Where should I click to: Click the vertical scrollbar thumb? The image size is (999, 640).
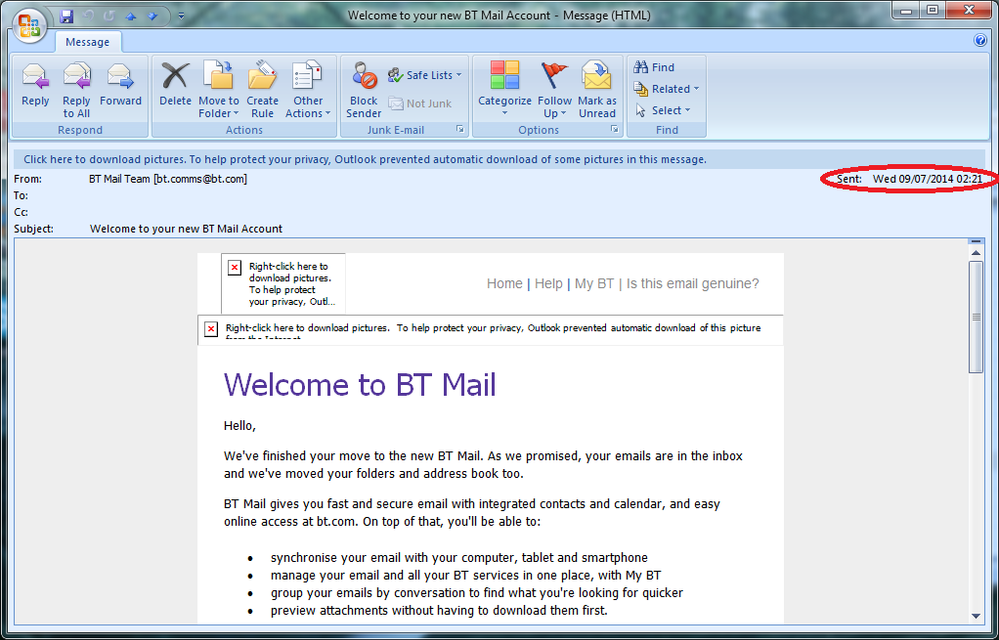(975, 316)
